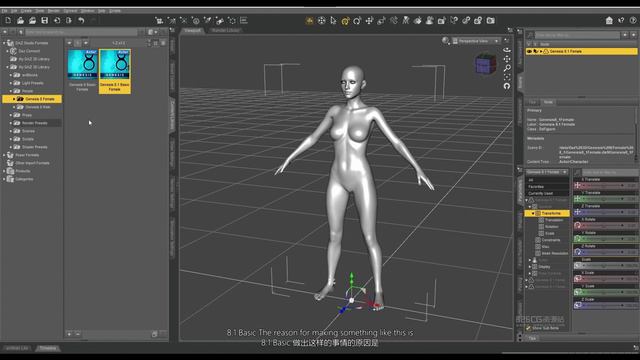The width and height of the screenshot is (640, 360).
Task: Click the viewport zoom magnifier icon
Action: click(507, 68)
